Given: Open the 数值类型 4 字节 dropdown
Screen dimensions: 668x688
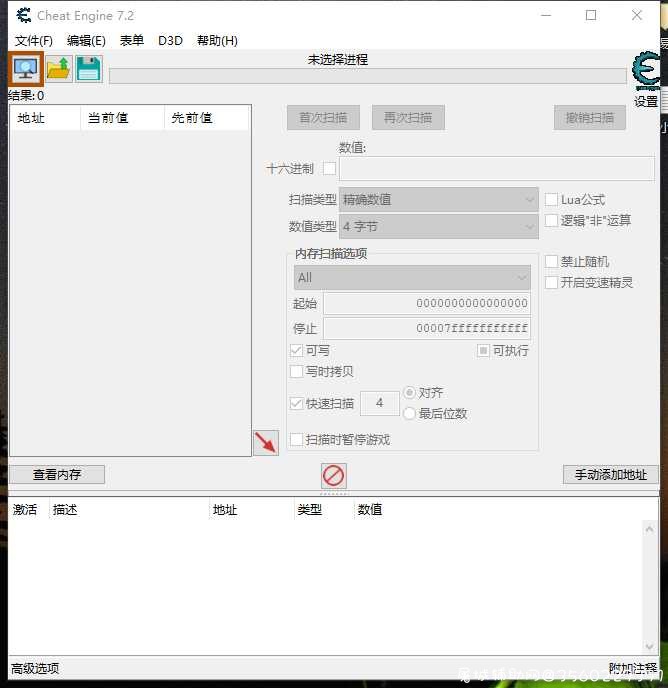Looking at the screenshot, I should [x=438, y=227].
